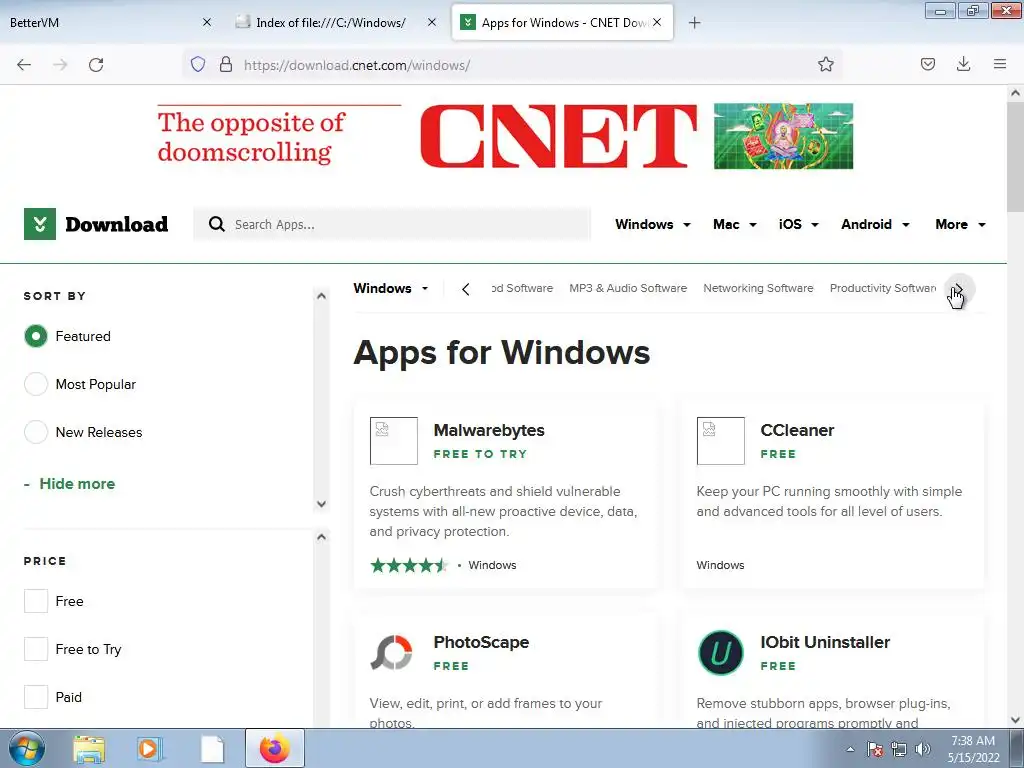
Task: Click the Sort By panel up arrow
Action: coord(321,296)
